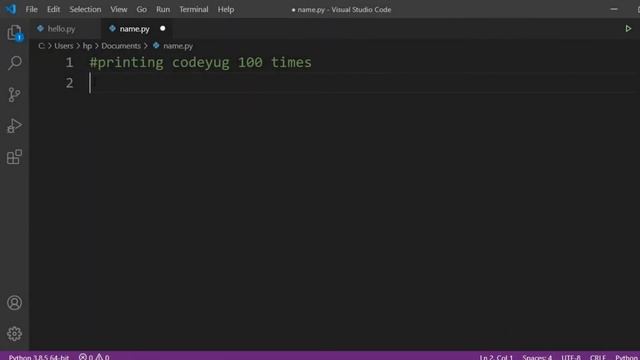Click Ln 2, Col 1 in status bar
The width and height of the screenshot is (640, 360).
coord(496,357)
